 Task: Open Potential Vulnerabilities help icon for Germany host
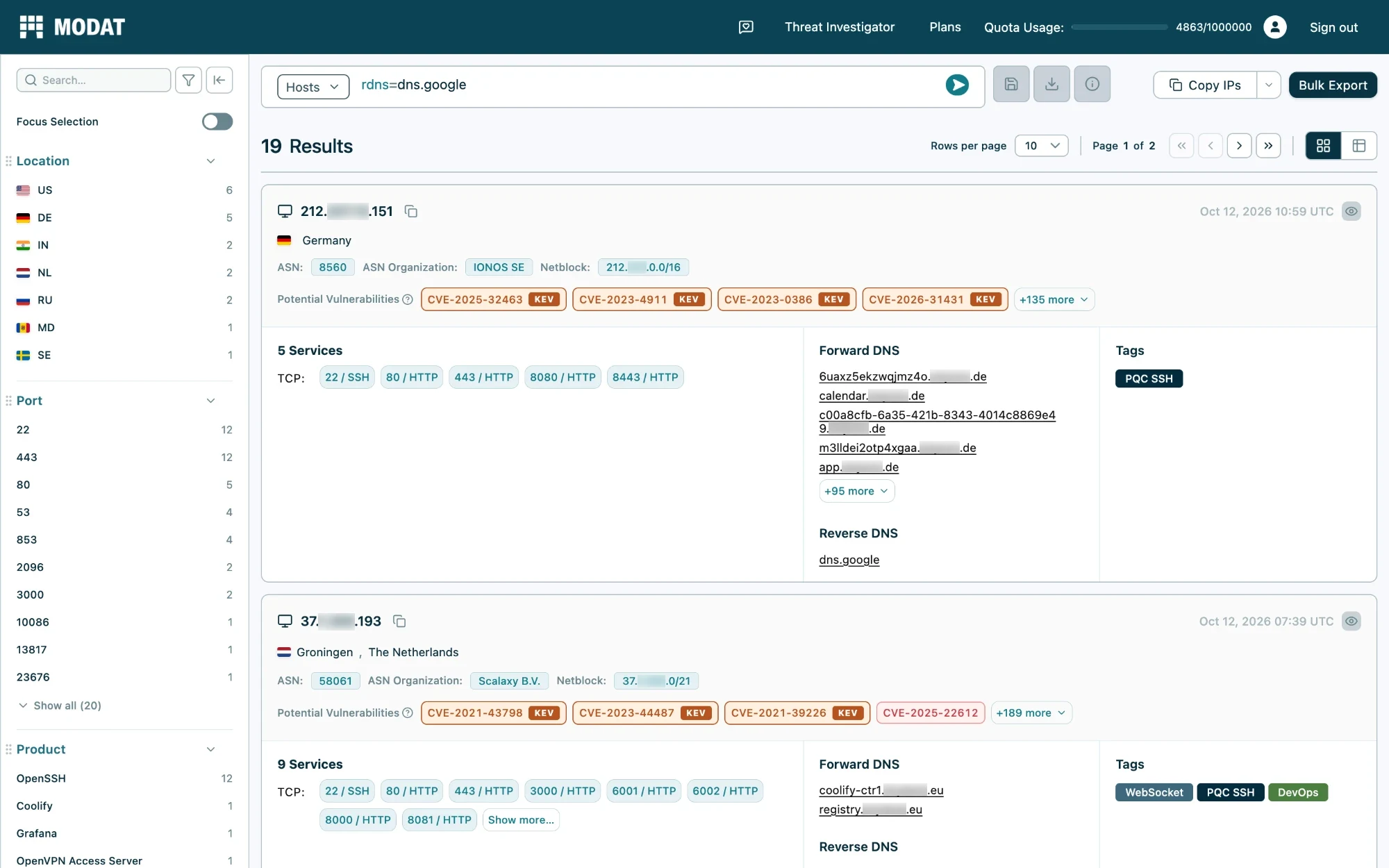[x=408, y=299]
